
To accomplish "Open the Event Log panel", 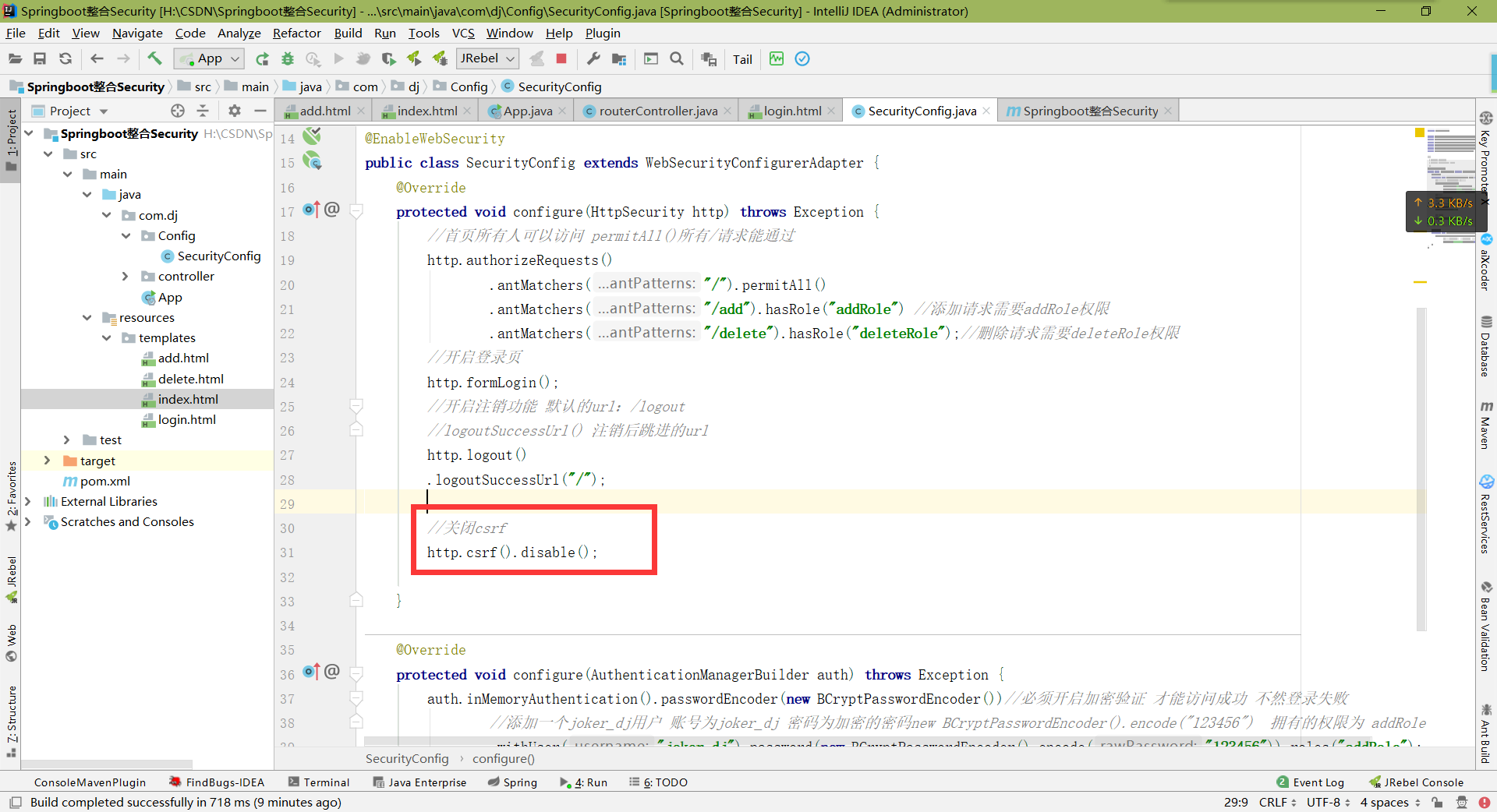I will [1311, 782].
